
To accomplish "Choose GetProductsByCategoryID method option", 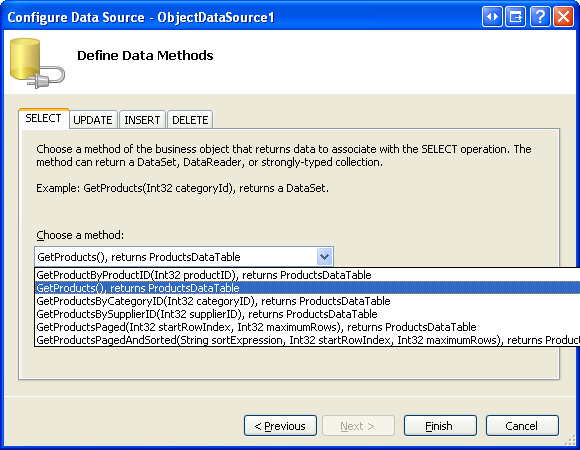I will click(x=307, y=301).
